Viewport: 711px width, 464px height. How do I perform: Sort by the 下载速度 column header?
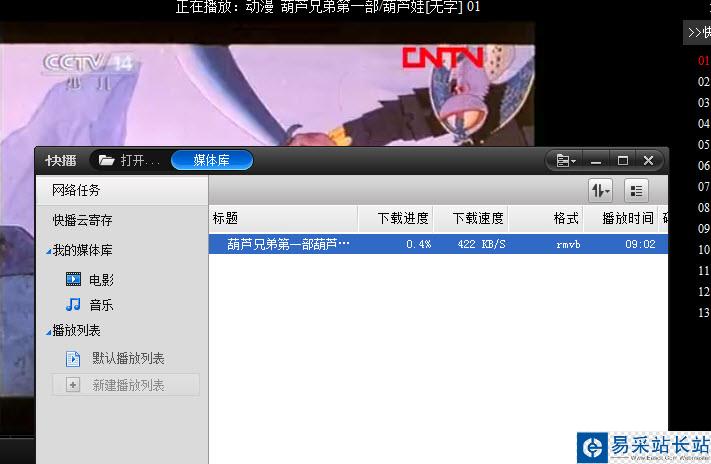[471, 219]
